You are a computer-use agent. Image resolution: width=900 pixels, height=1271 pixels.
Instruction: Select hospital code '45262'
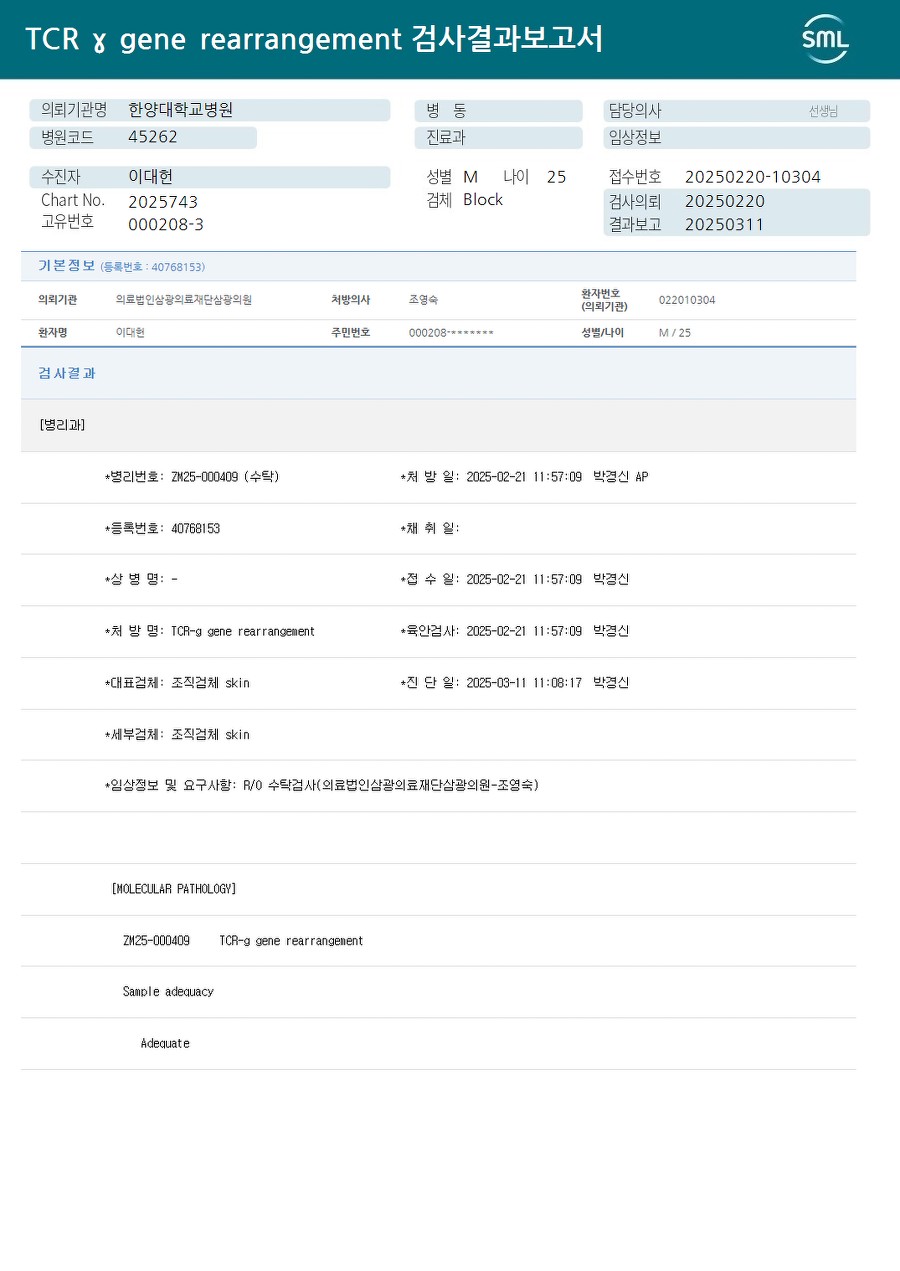(153, 137)
